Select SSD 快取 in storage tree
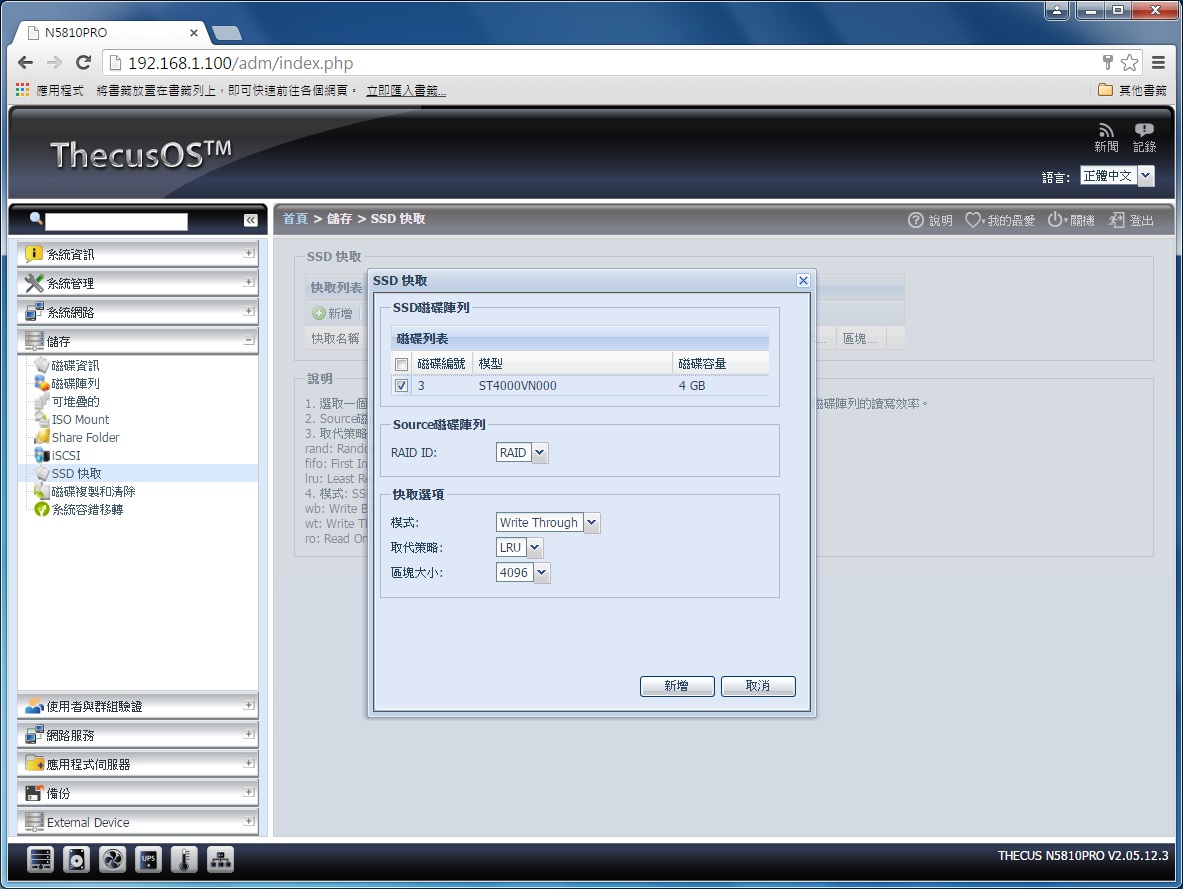This screenshot has height=889, width=1183. tap(76, 474)
